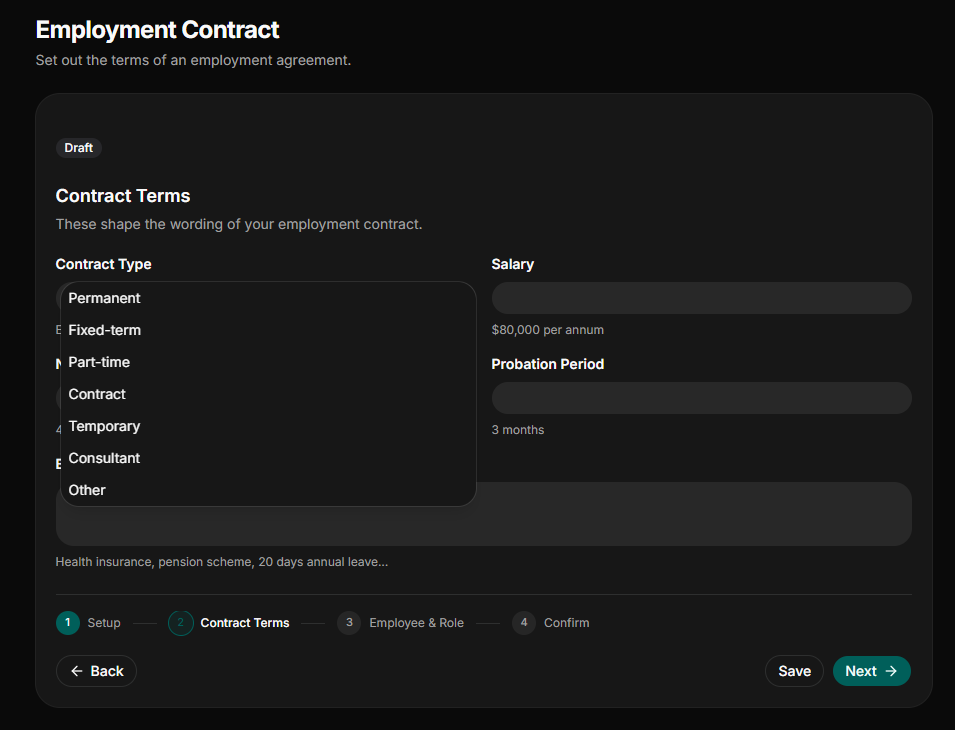Screen dimensions: 955x730
Task: Jump to step 1 Setup
Action: (88, 623)
